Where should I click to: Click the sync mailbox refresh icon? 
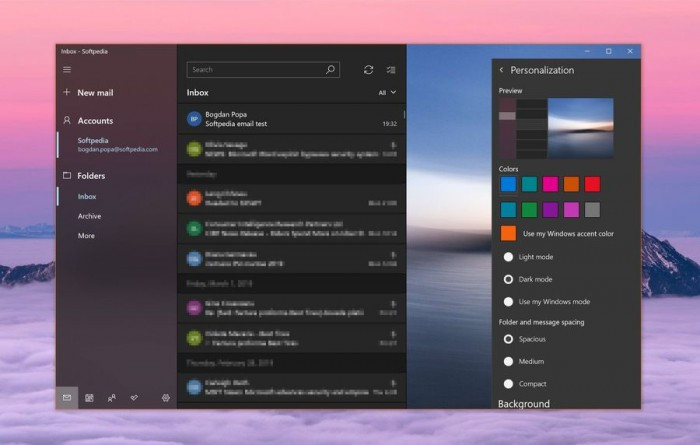tap(368, 70)
